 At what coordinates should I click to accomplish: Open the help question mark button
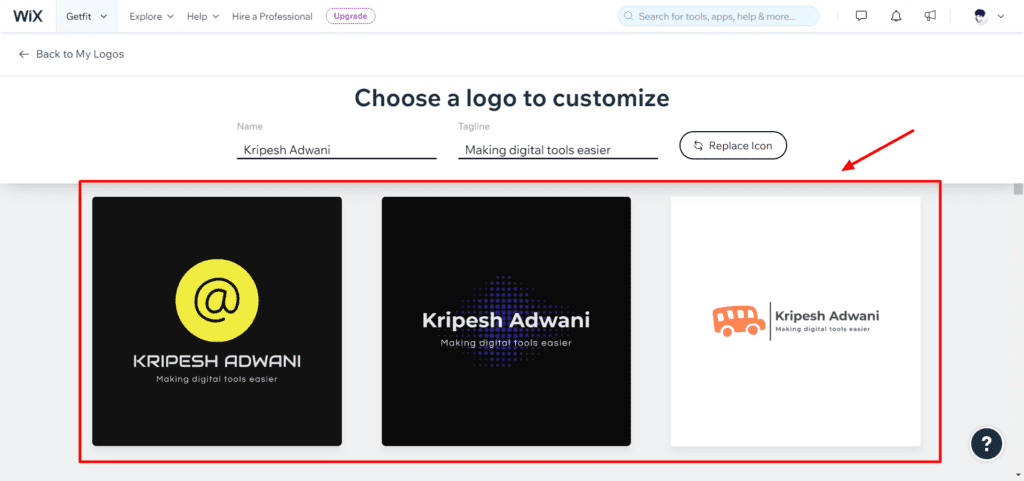[986, 443]
